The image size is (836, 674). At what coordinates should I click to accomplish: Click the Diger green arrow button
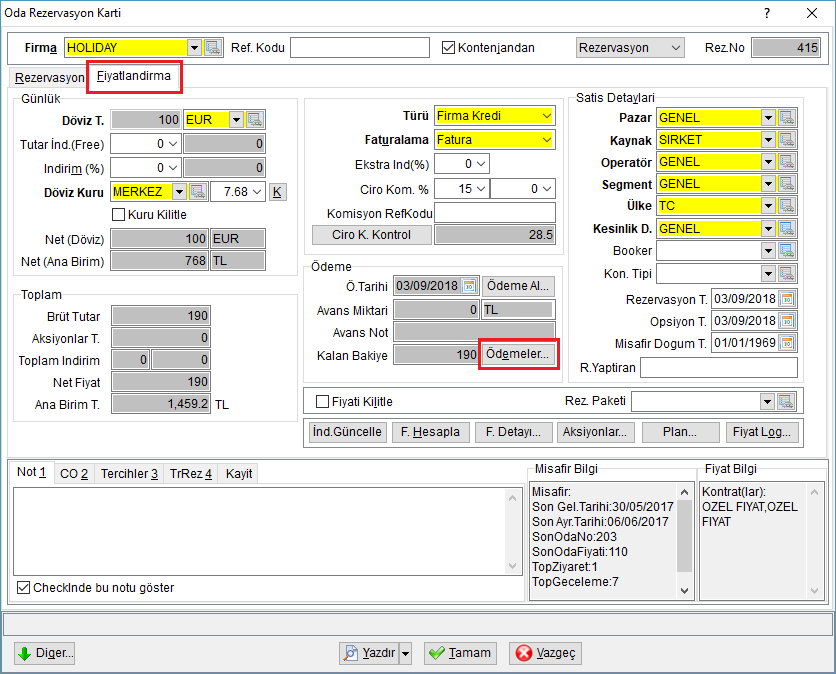pyautogui.click(x=44, y=653)
